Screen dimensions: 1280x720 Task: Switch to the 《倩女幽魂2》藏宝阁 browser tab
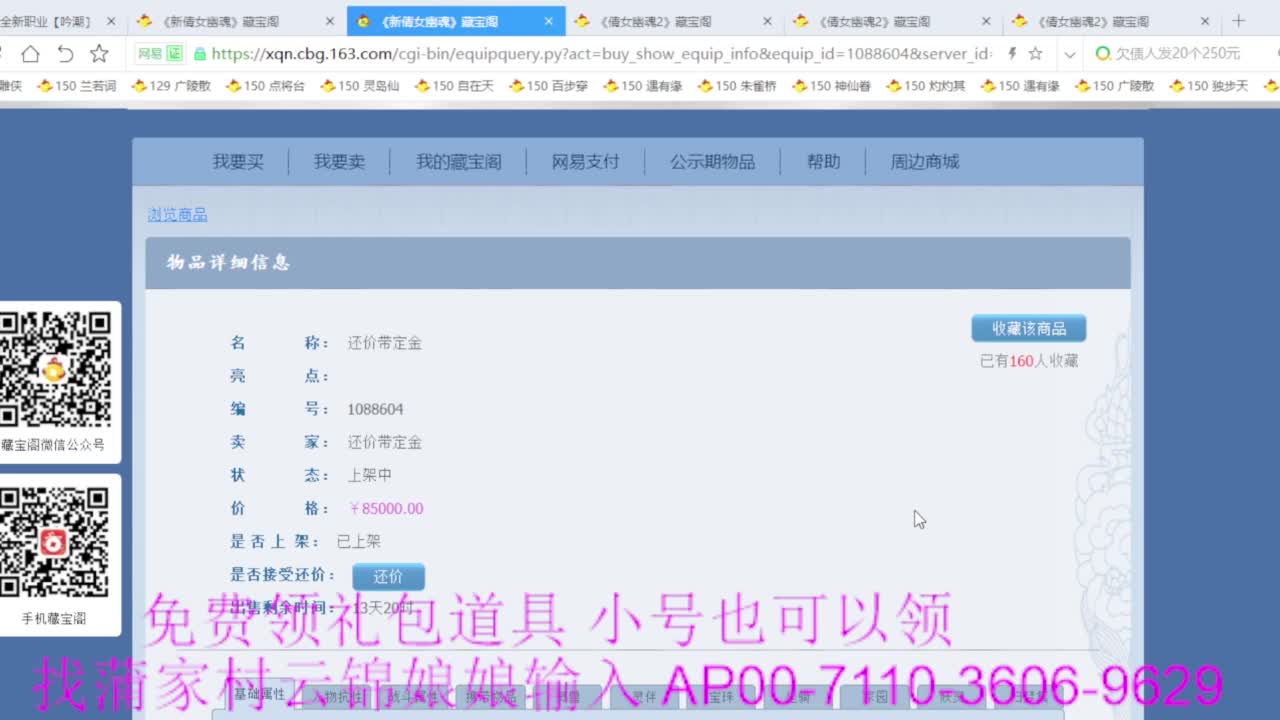pyautogui.click(x=655, y=20)
